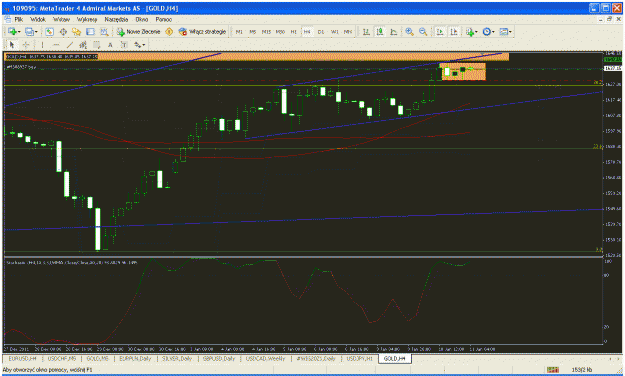625x376 pixels.
Task: Switch chart to the M5 timeframe
Action: coord(253,32)
